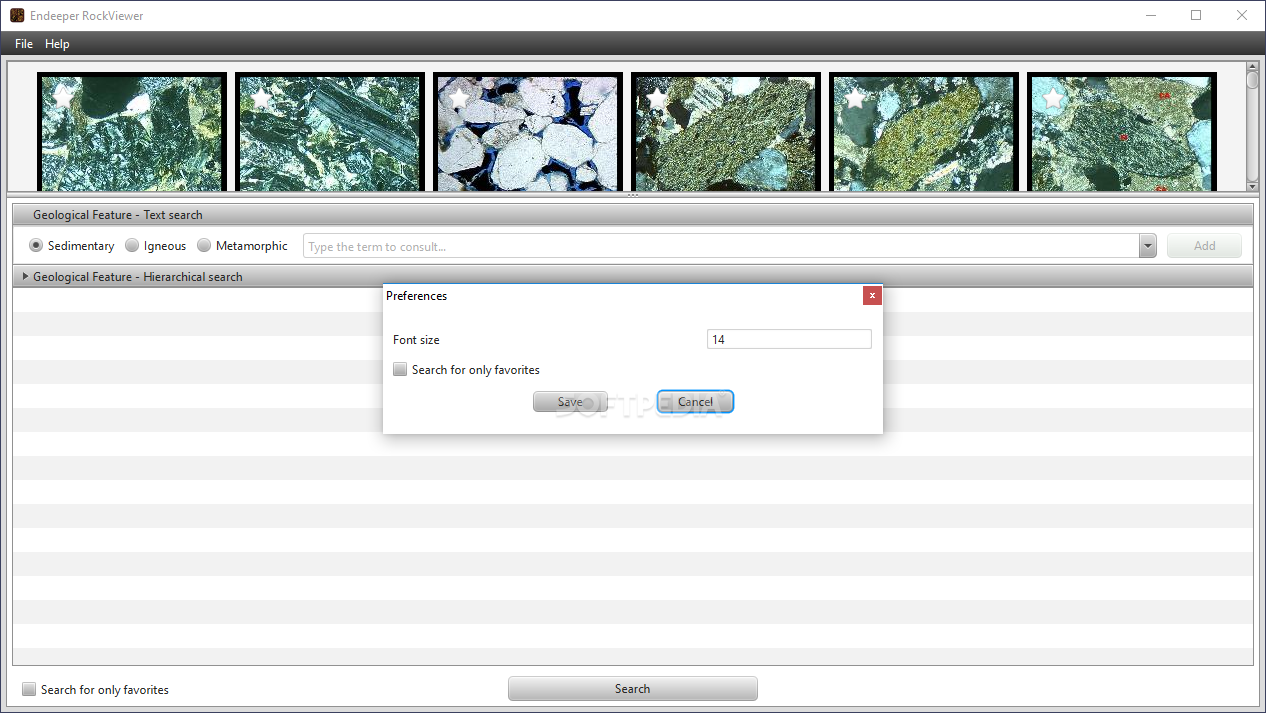
Task: Choose the Metamorphic radio option
Action: pos(204,246)
